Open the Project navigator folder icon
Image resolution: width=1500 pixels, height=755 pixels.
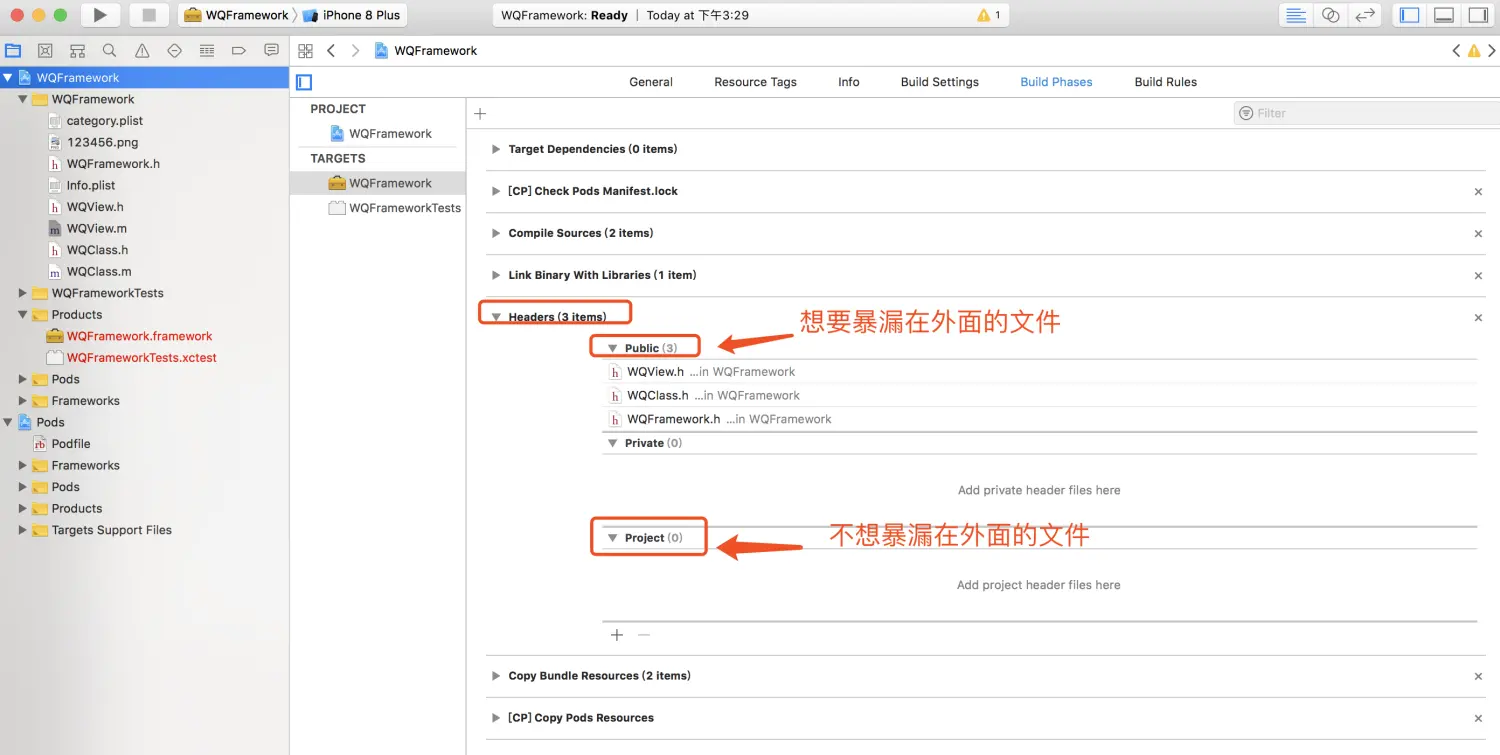(x=13, y=50)
